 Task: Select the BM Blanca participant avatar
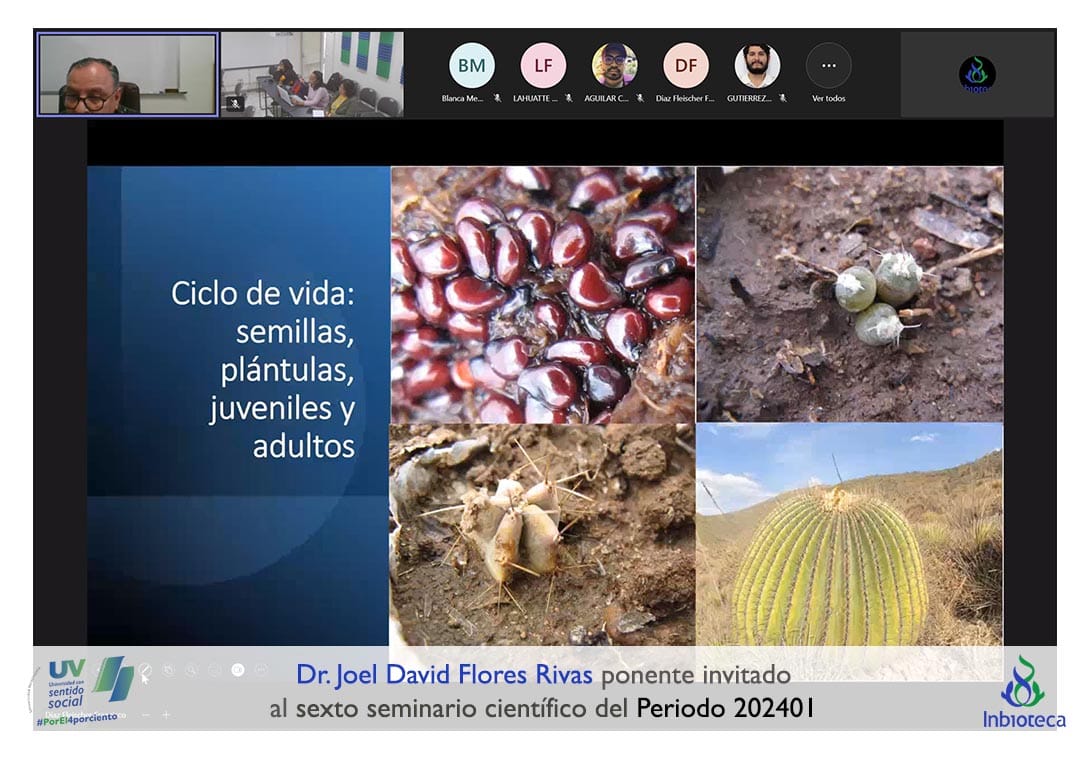click(471, 65)
